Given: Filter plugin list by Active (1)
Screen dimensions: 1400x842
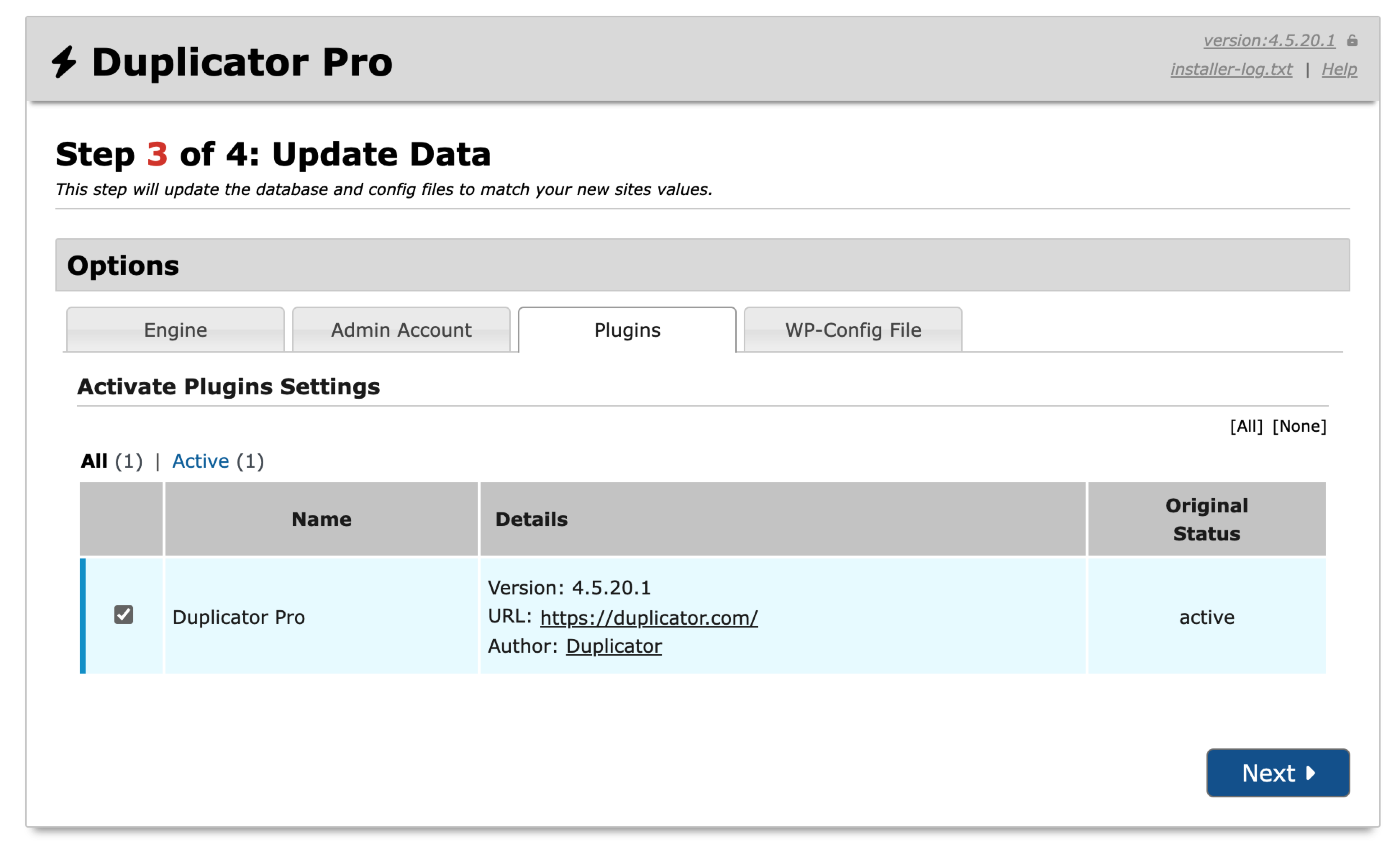Looking at the screenshot, I should click(218, 461).
